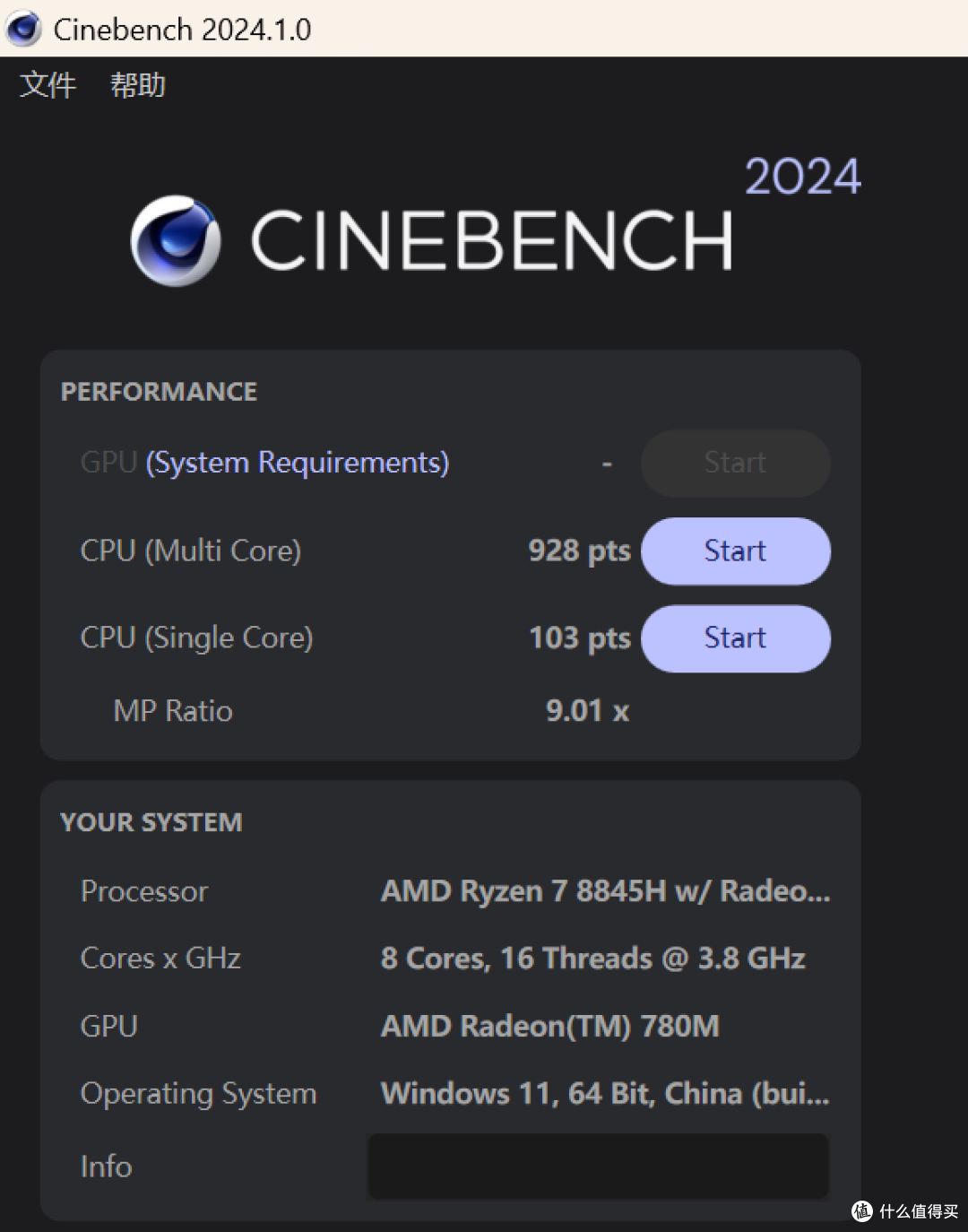This screenshot has height=1232, width=968.
Task: Click the CINEBENCH wordmark title
Action: click(x=491, y=240)
